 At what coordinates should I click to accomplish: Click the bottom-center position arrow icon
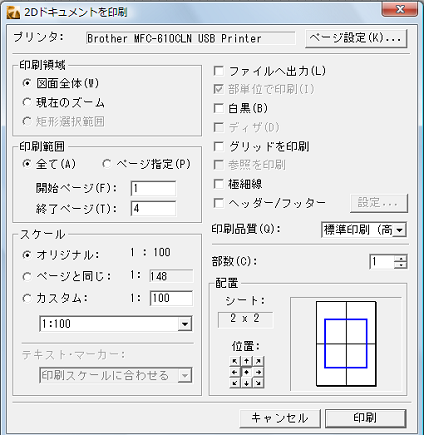tap(247, 383)
